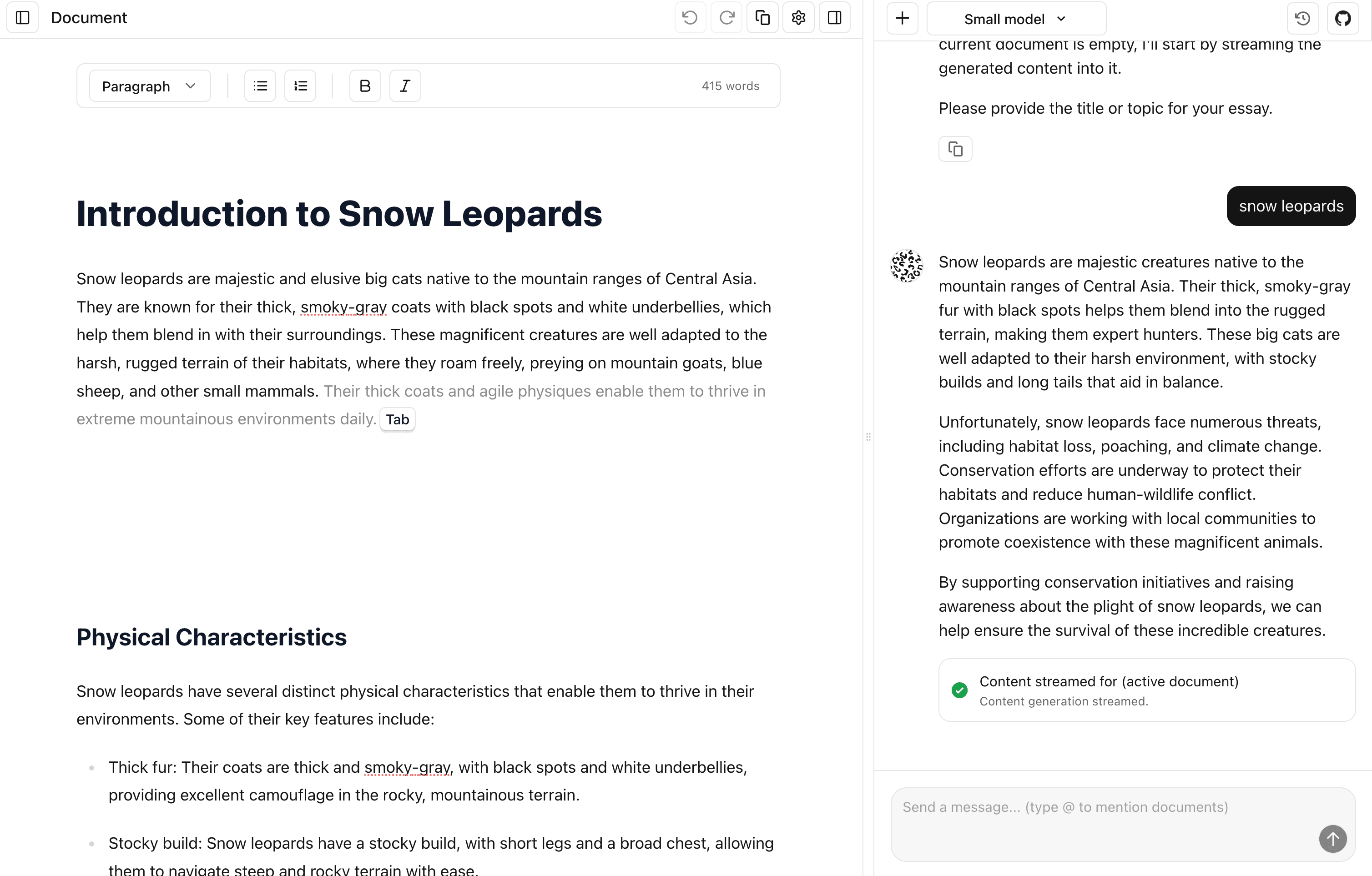The width and height of the screenshot is (1372, 876).
Task: Click the undo arrow icon
Action: (x=690, y=18)
